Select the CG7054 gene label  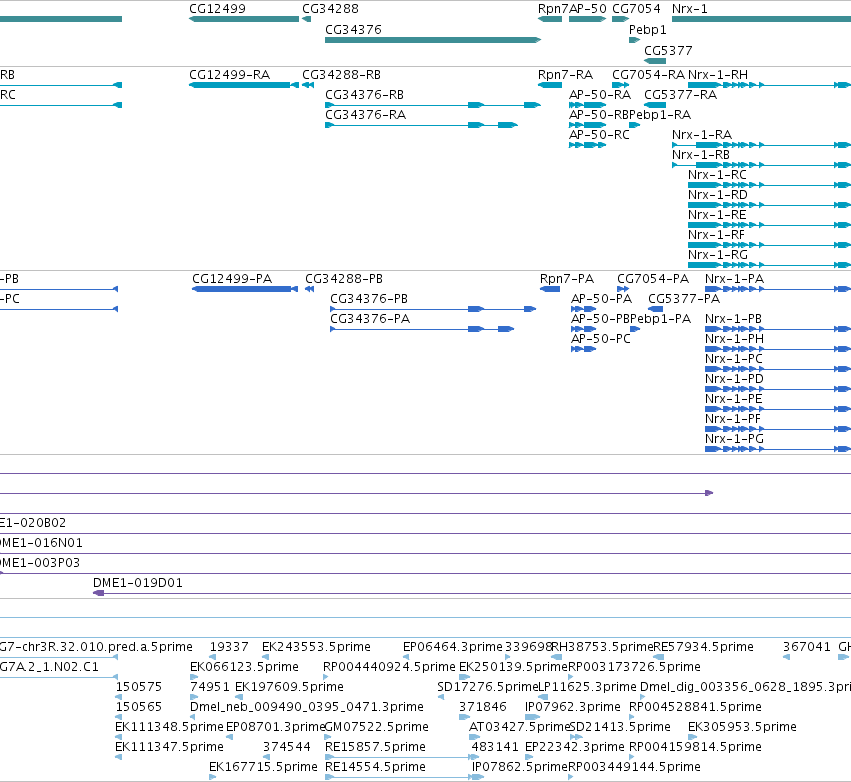point(636,9)
